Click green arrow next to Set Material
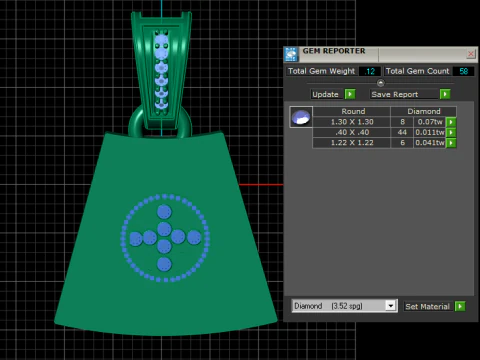The width and height of the screenshot is (480, 360). click(x=460, y=306)
